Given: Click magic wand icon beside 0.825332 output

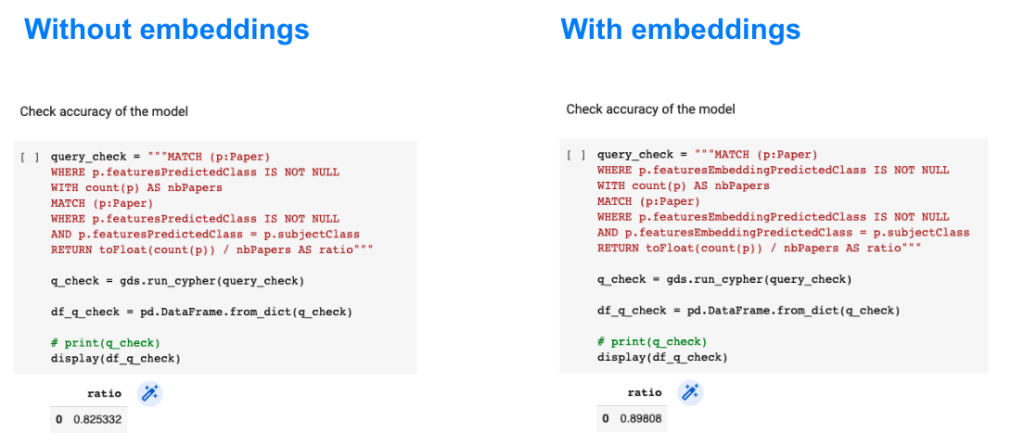Looking at the screenshot, I should [x=149, y=394].
